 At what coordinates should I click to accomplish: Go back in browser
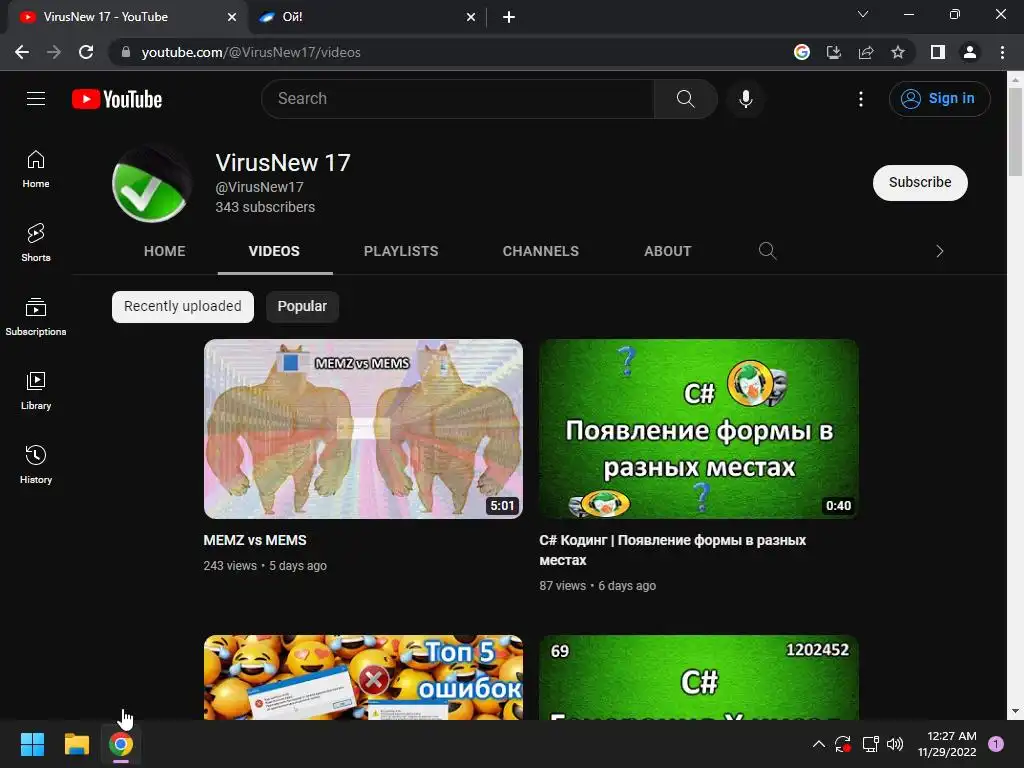point(22,52)
